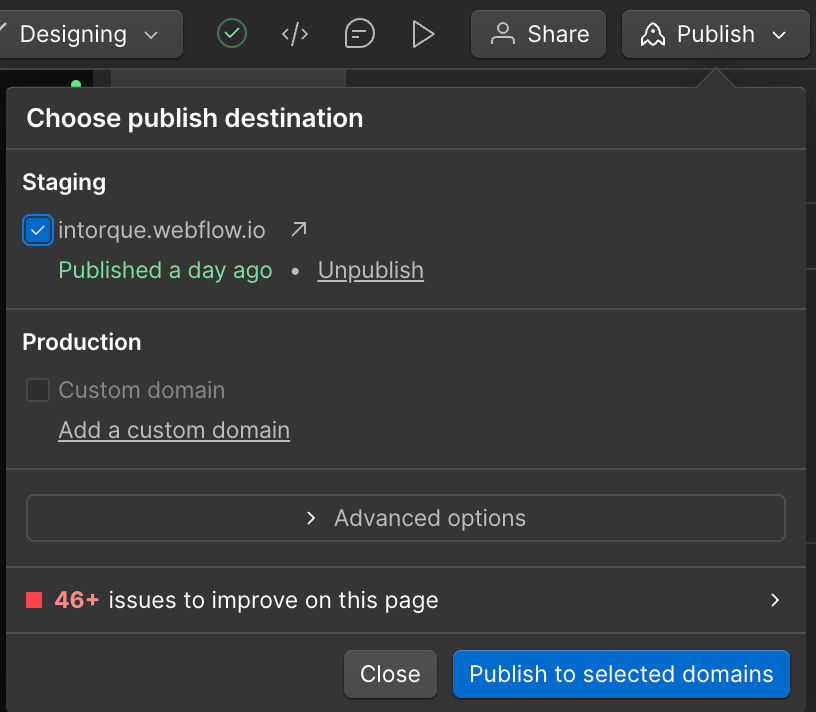
Task: Open staging site external link arrow
Action: click(299, 229)
